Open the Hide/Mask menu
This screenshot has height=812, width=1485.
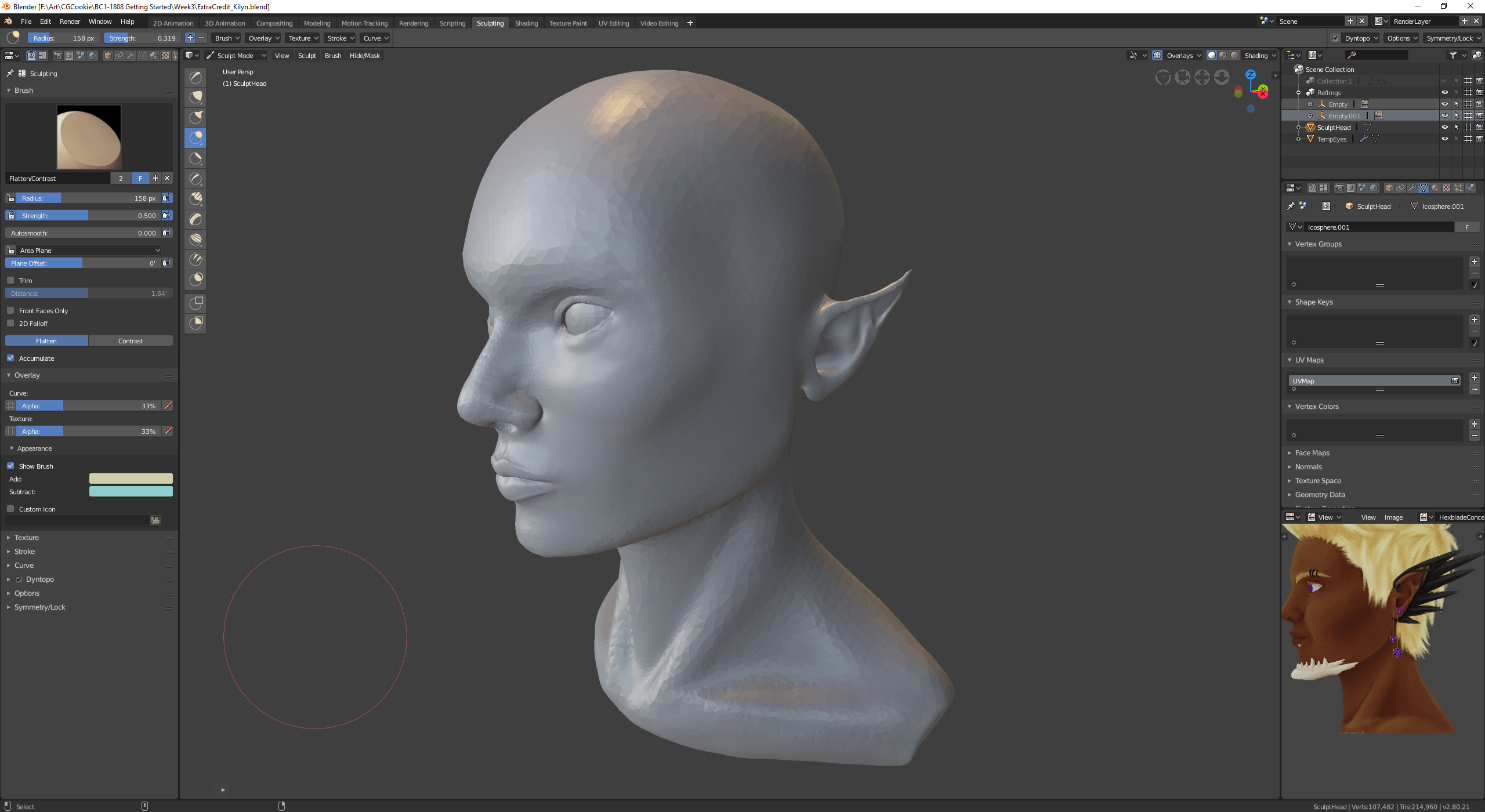364,55
